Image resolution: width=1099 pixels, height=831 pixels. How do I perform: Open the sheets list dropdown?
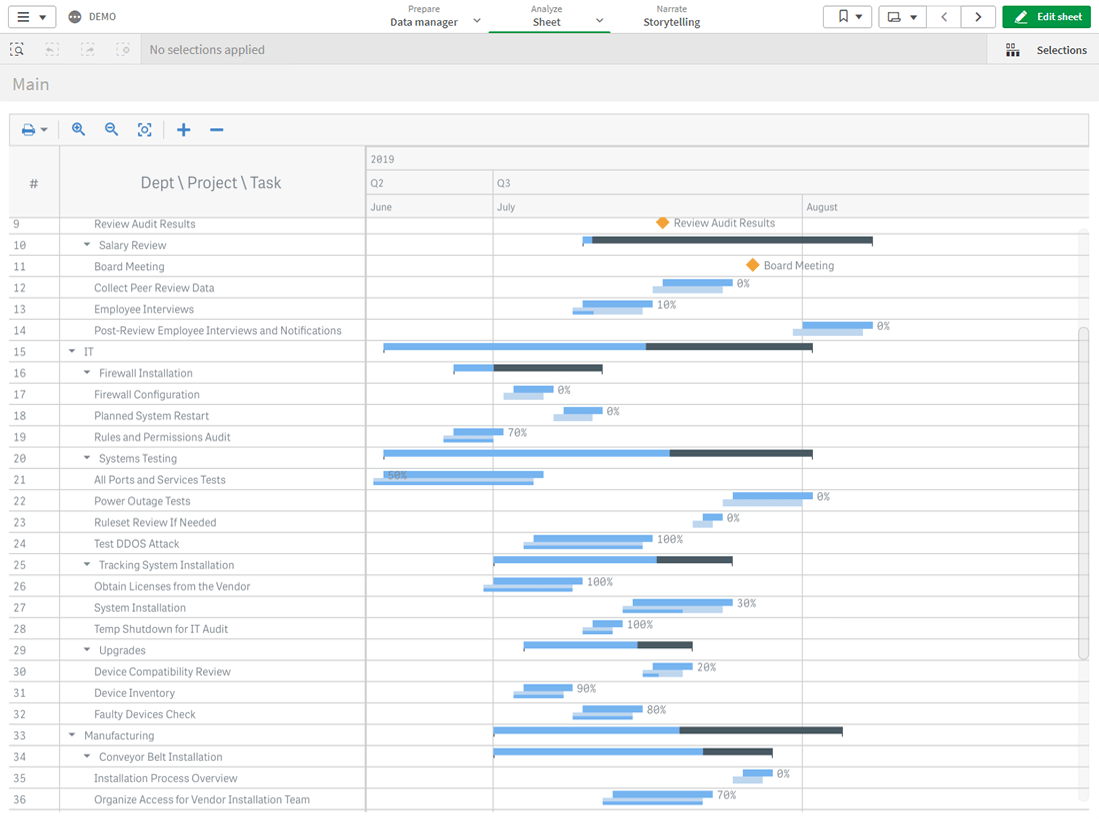click(902, 17)
